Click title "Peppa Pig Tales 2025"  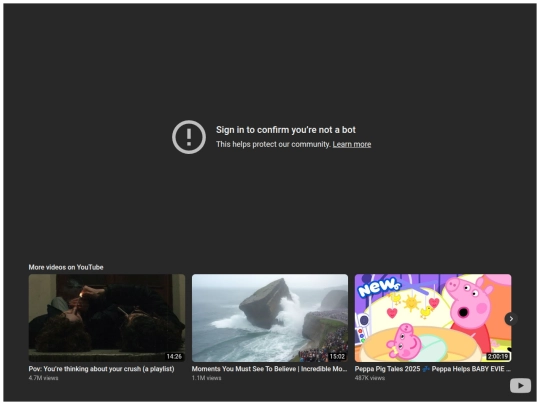click(433, 369)
